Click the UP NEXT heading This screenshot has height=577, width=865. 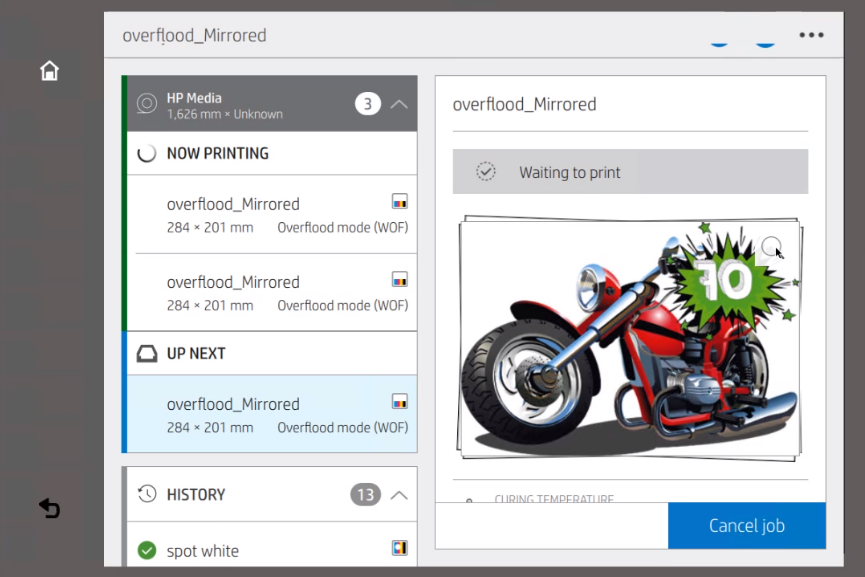196,354
